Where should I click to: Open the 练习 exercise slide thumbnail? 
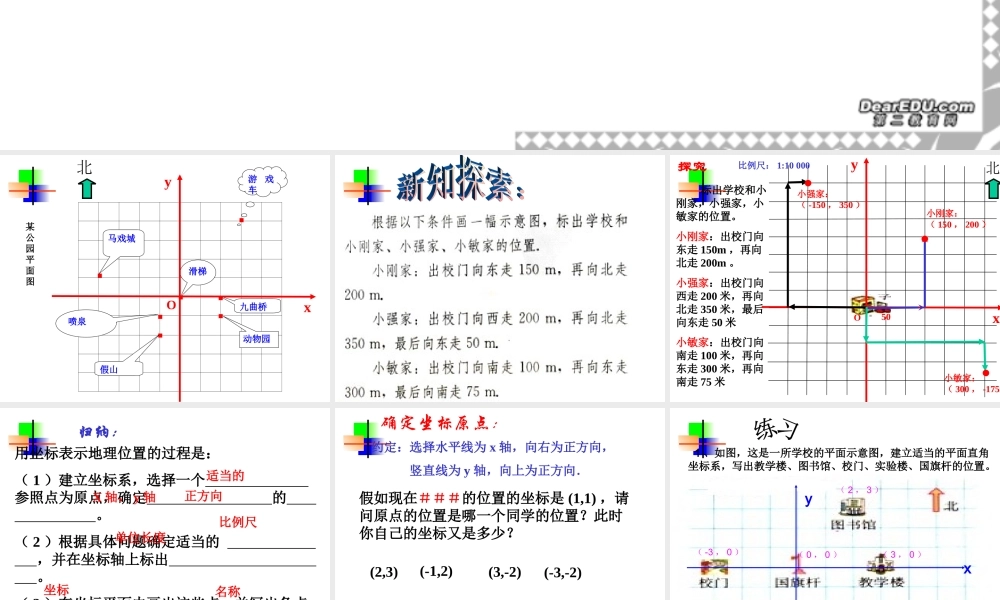tap(835, 504)
